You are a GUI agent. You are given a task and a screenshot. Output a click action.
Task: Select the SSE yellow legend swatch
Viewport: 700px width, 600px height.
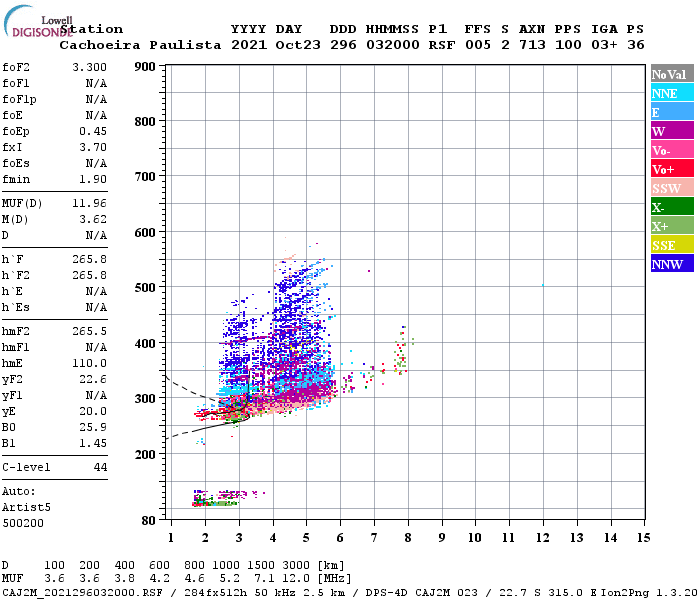pos(672,245)
